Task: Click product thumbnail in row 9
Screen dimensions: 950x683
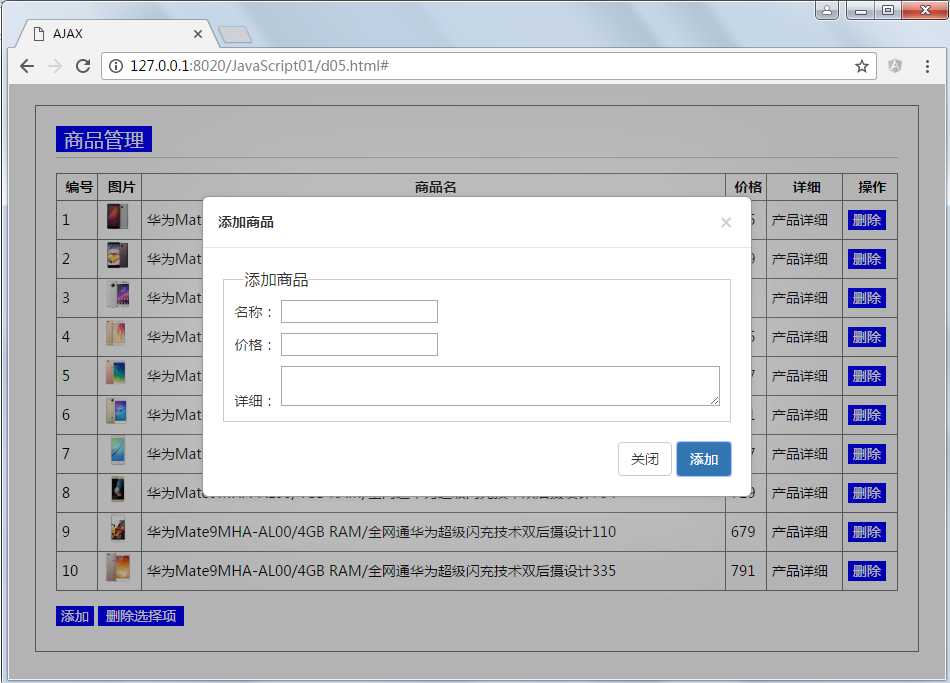Action: pyautogui.click(x=117, y=528)
